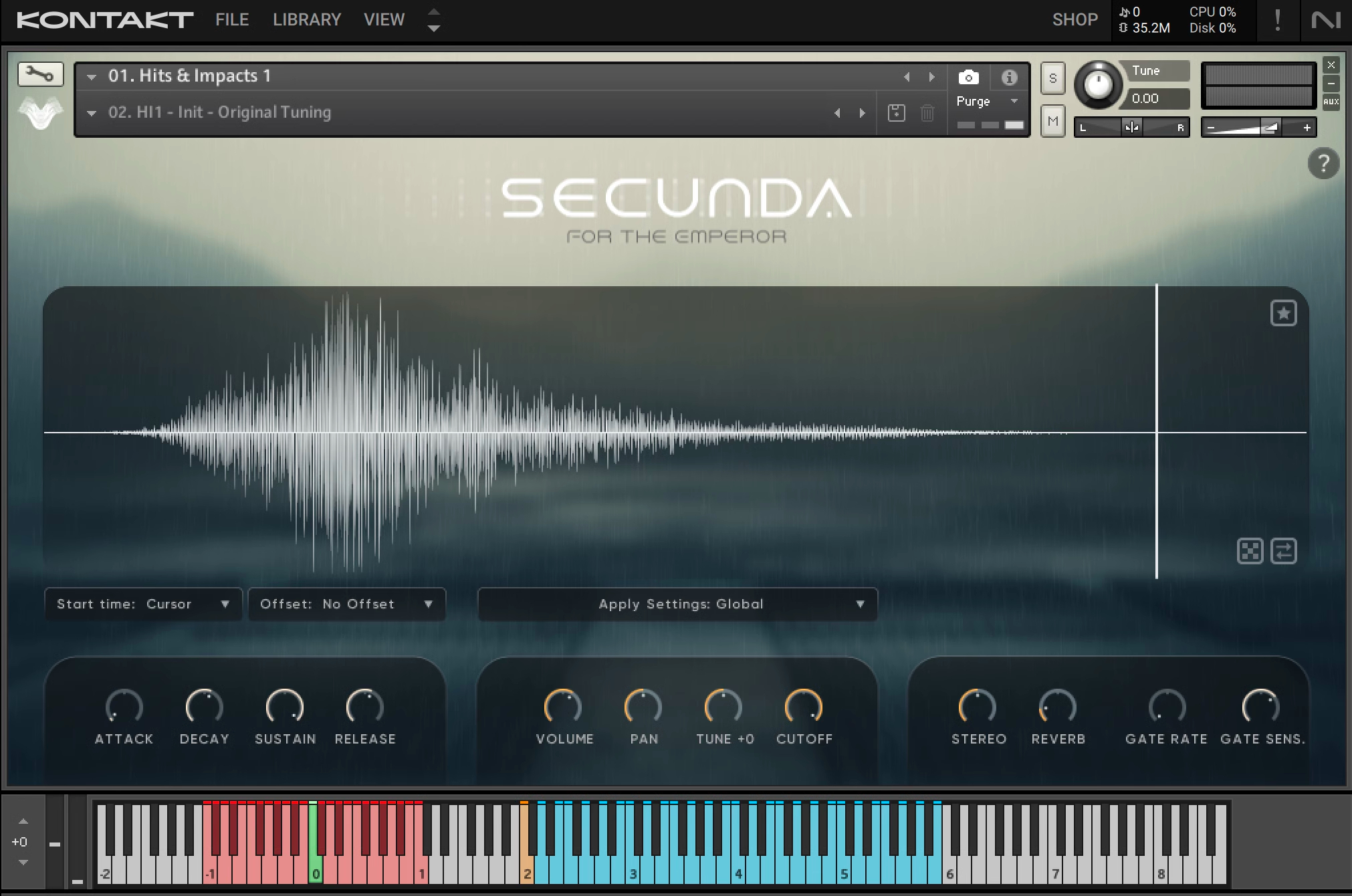Toggle the Mute M button
Screen dimensions: 1352x896
[x=1055, y=119]
